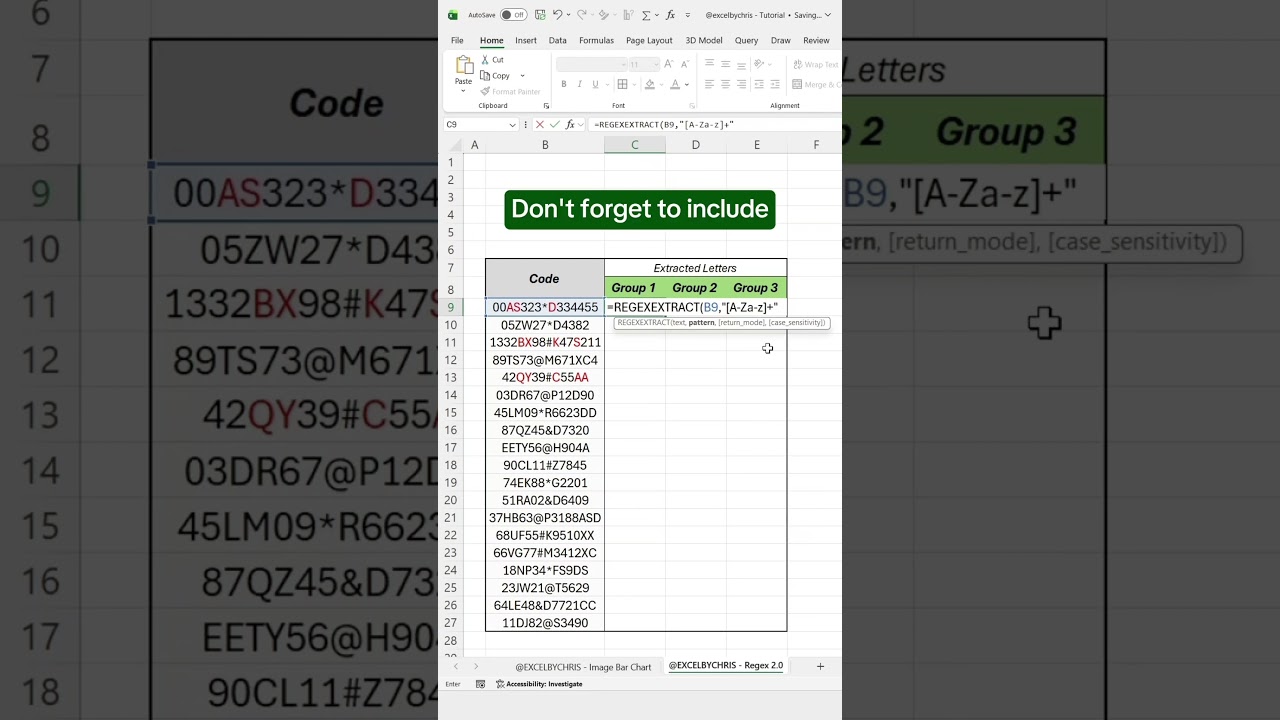This screenshot has height=720, width=1280.
Task: Click the Fill Color bucket
Action: 649,85
